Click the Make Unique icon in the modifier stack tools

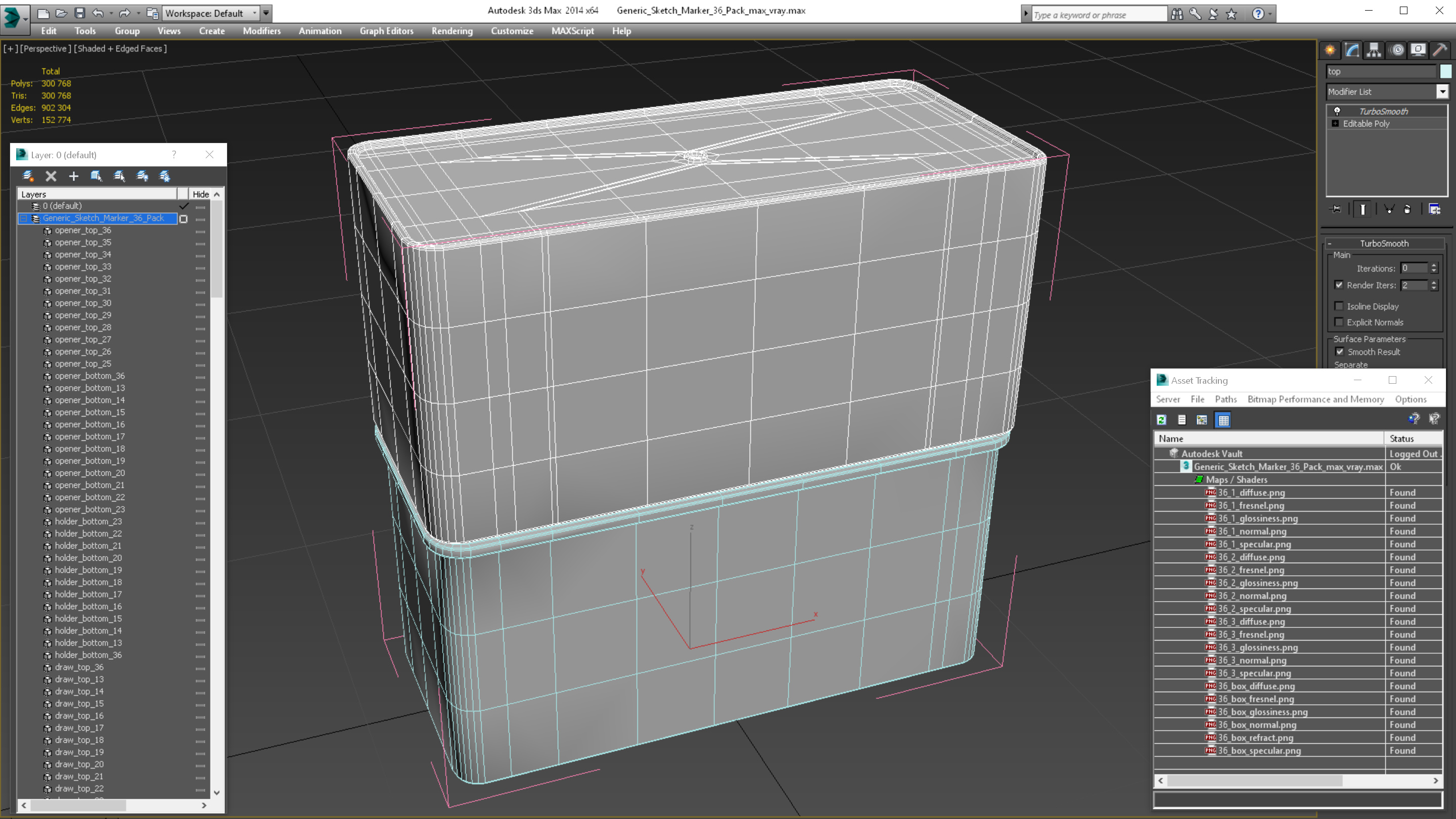1389,209
